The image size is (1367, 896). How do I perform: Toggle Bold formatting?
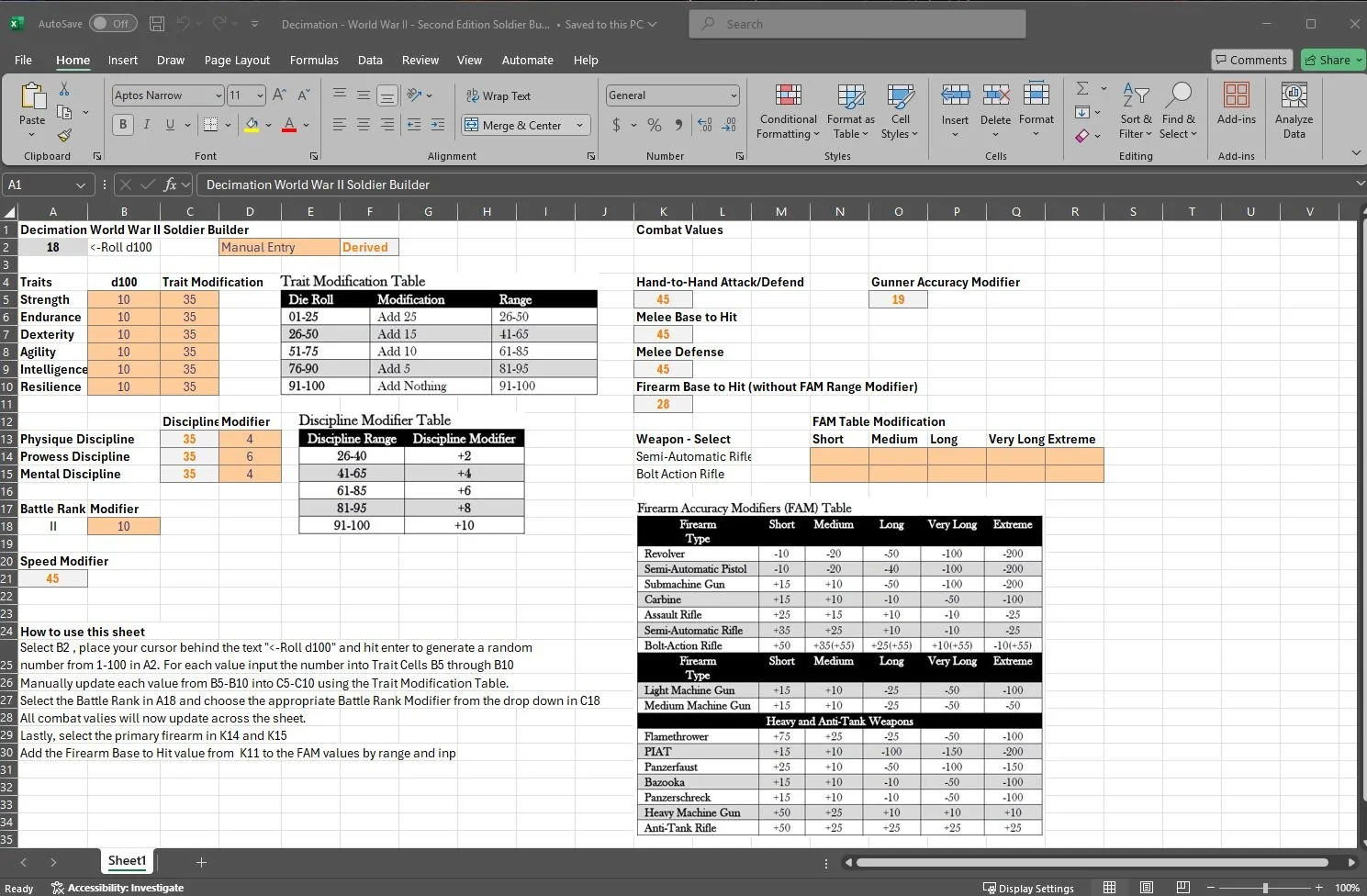123,125
